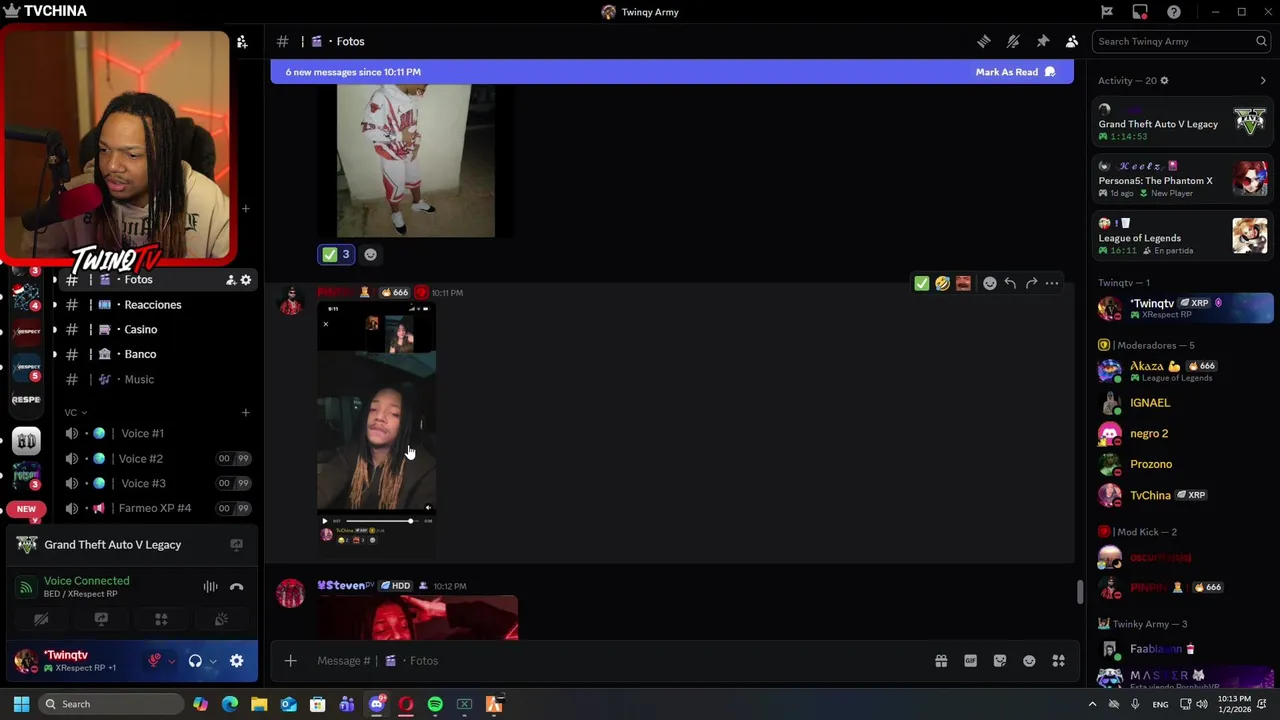Open GIF picker in message bar

click(970, 661)
